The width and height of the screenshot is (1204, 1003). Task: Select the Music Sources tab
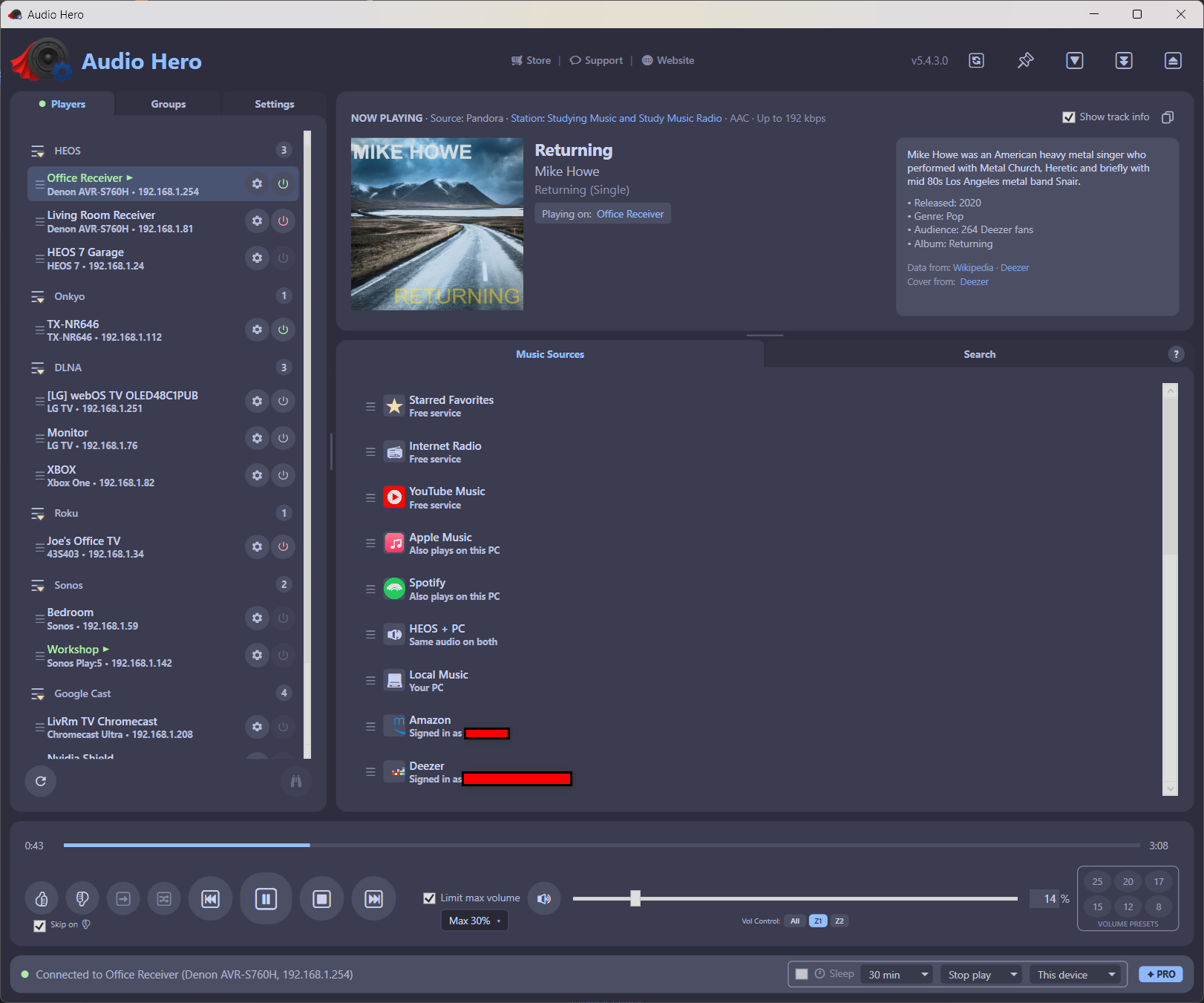550,354
